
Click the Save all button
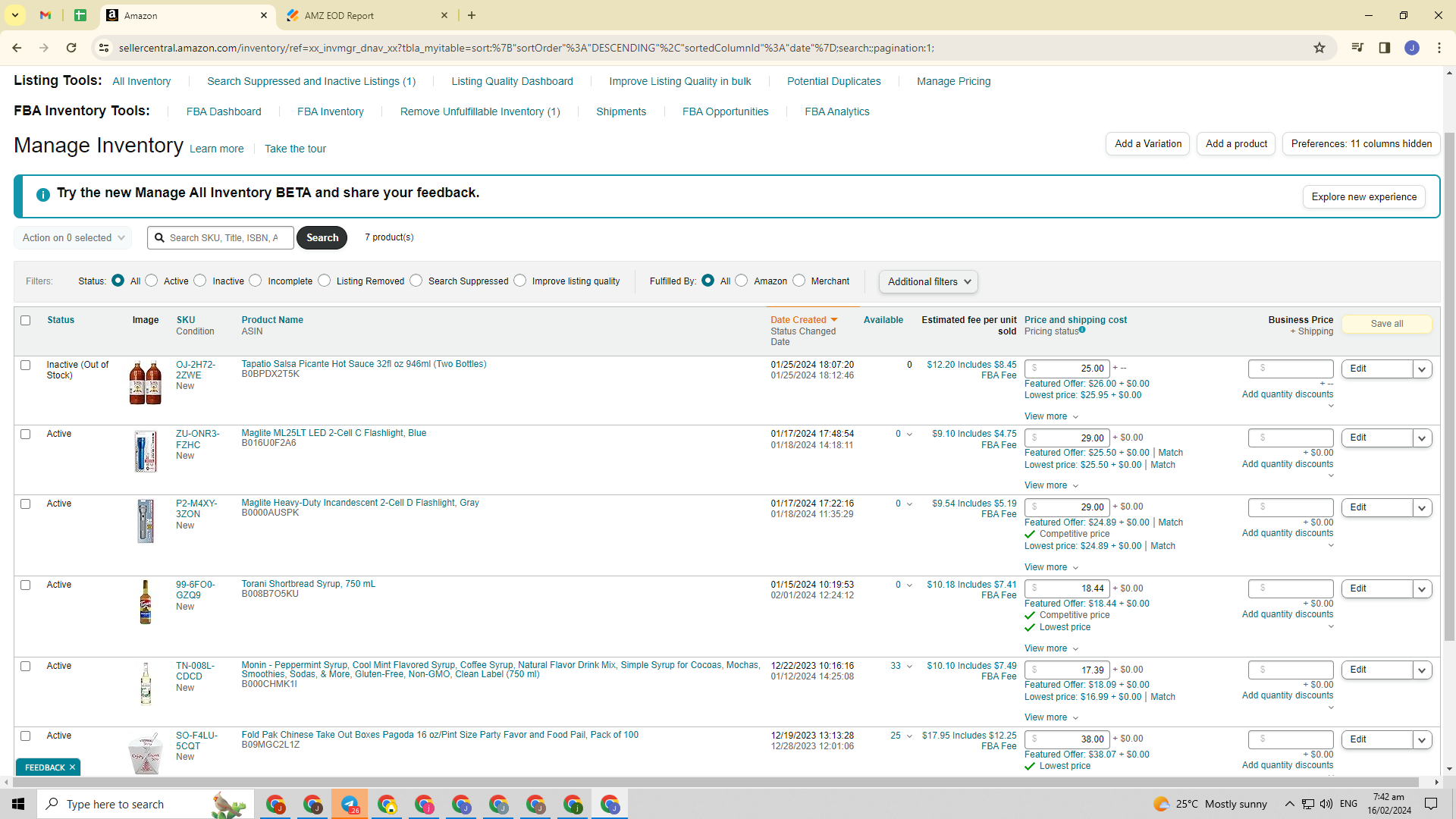click(x=1387, y=324)
